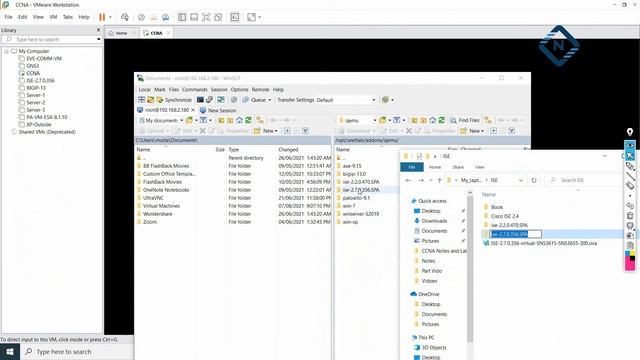Select the Cisco ISE 2.4 folder in Explorer

(x=505, y=216)
